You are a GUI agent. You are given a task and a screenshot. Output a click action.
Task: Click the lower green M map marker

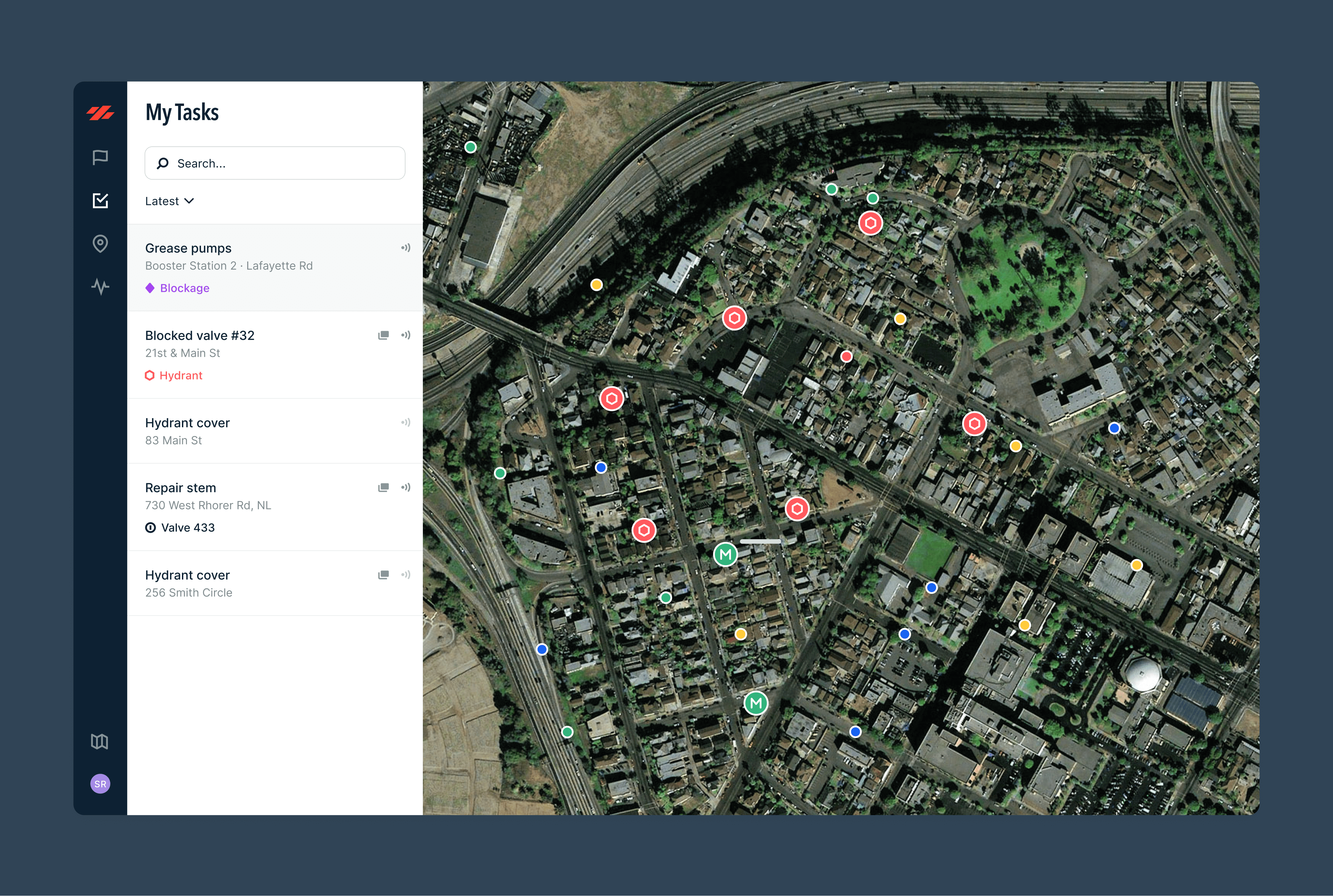pos(755,703)
